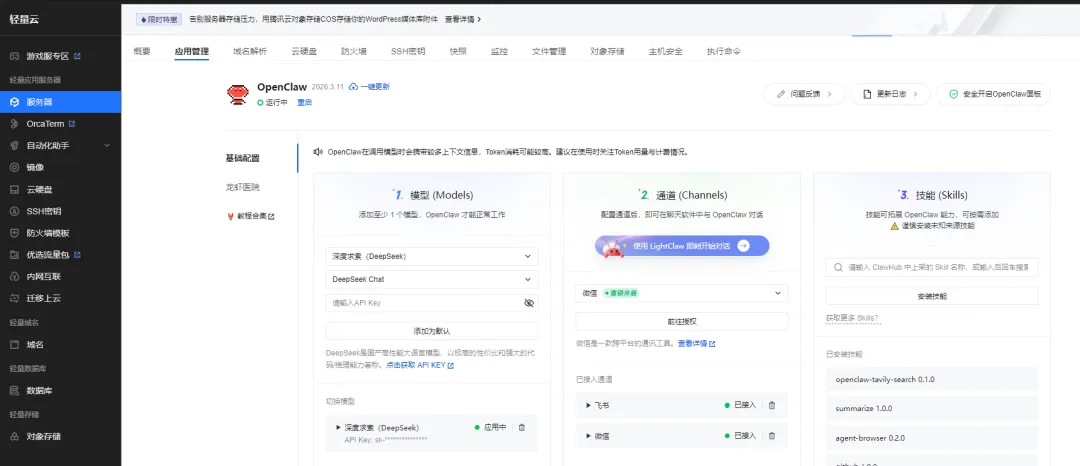Open 镜像 in the sidebar
This screenshot has width=1080, height=466.
(35, 167)
